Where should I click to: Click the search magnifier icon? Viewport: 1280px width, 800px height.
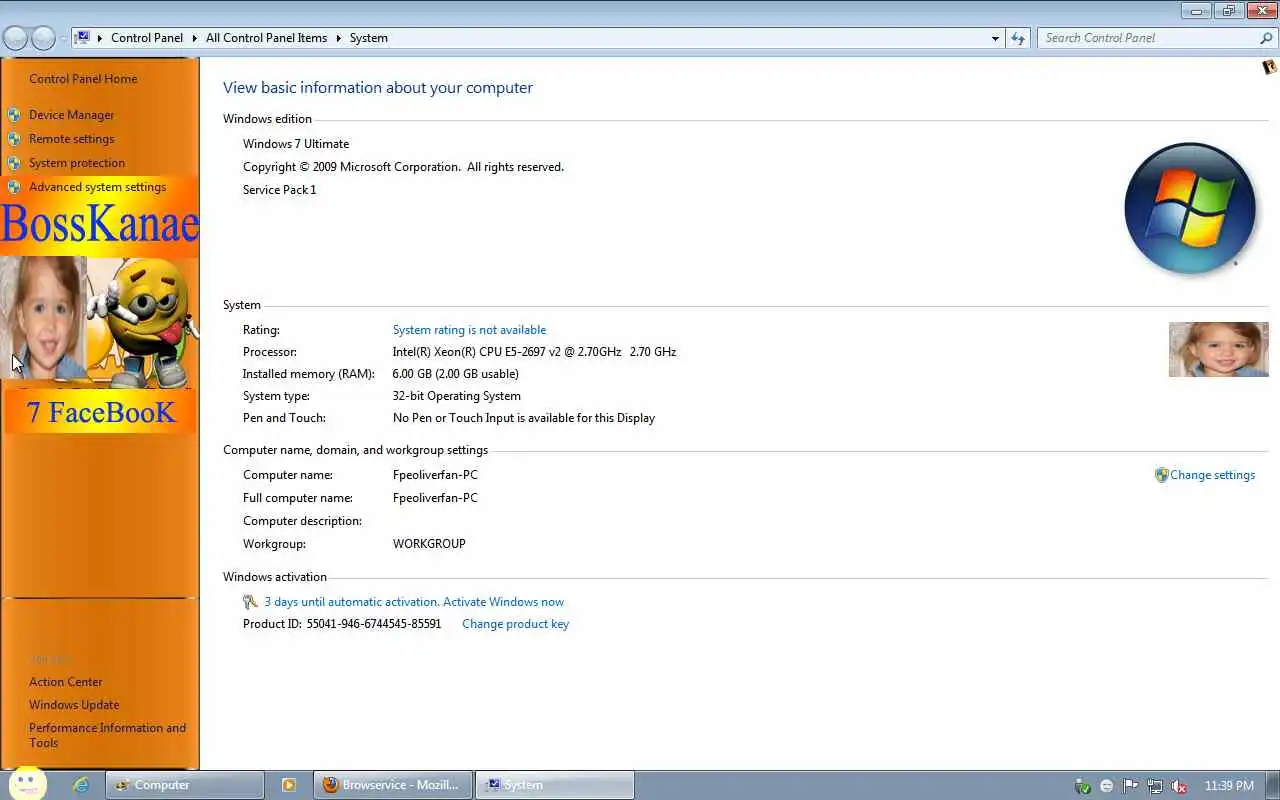pyautogui.click(x=1266, y=38)
